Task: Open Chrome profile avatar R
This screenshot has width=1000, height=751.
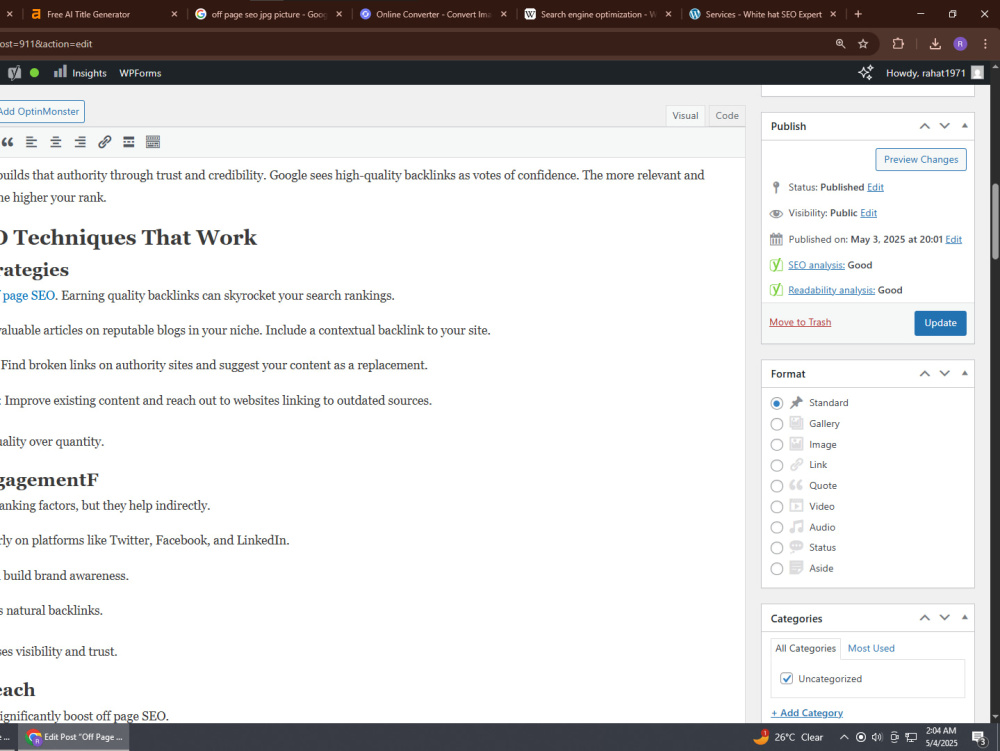Action: (960, 43)
